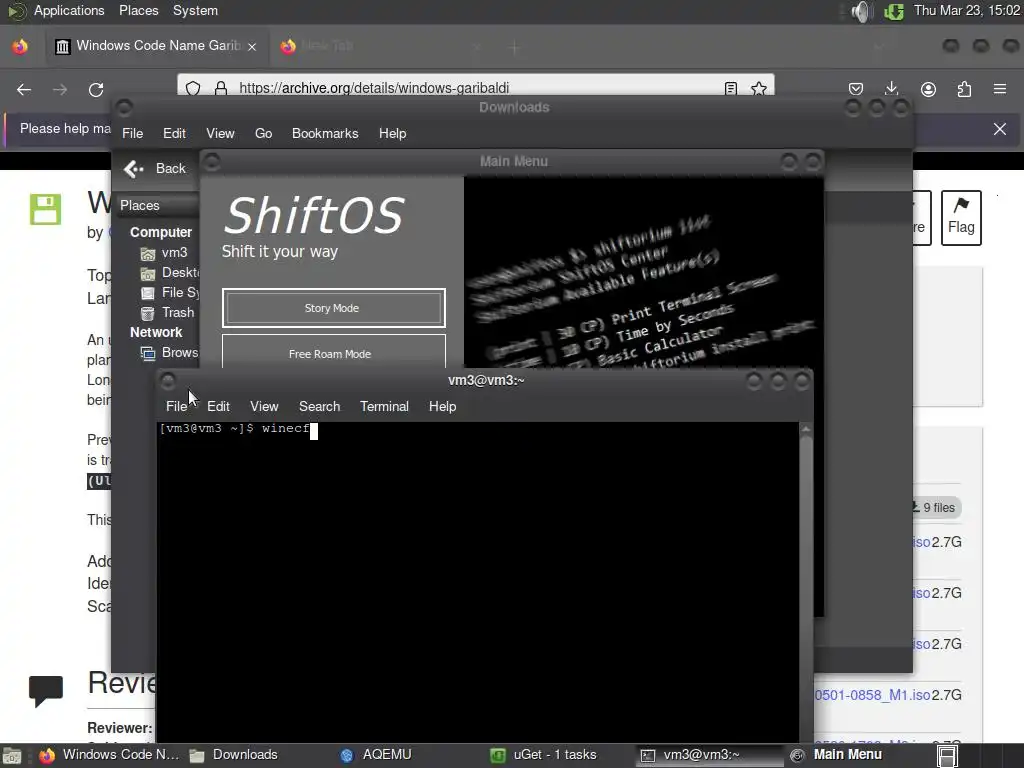Open the terminal window's title menu button
1024x768 pixels.
pos(168,380)
